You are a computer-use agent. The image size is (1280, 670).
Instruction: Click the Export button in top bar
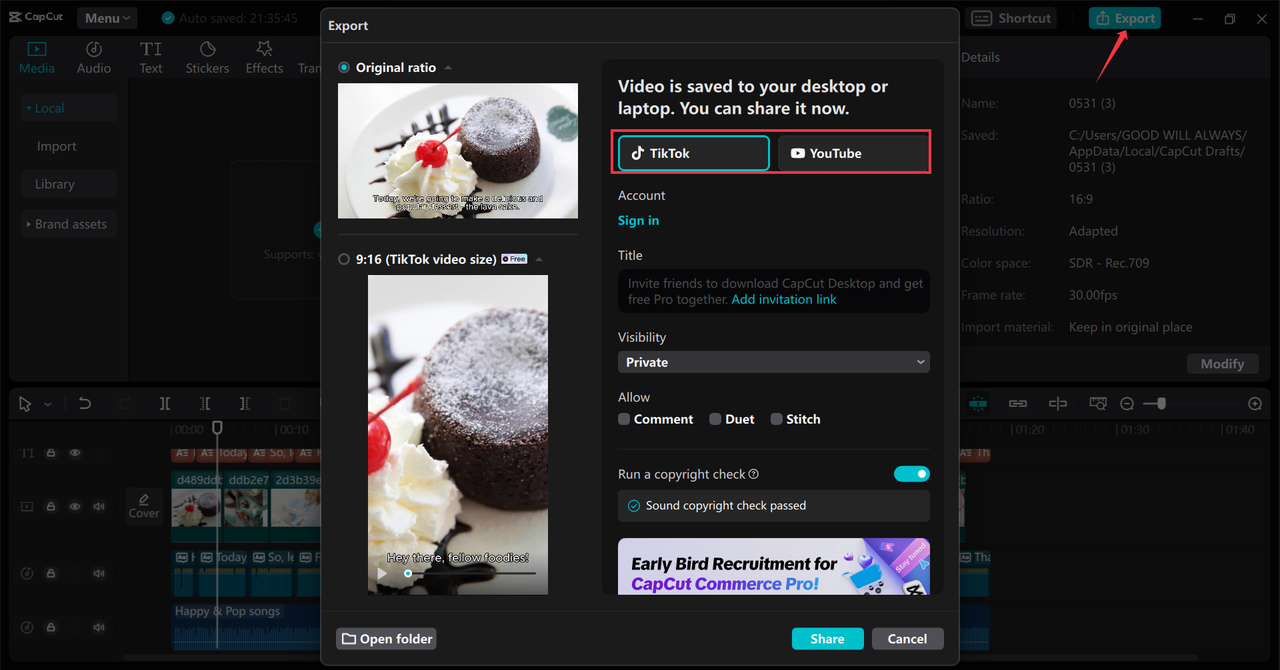[1125, 18]
